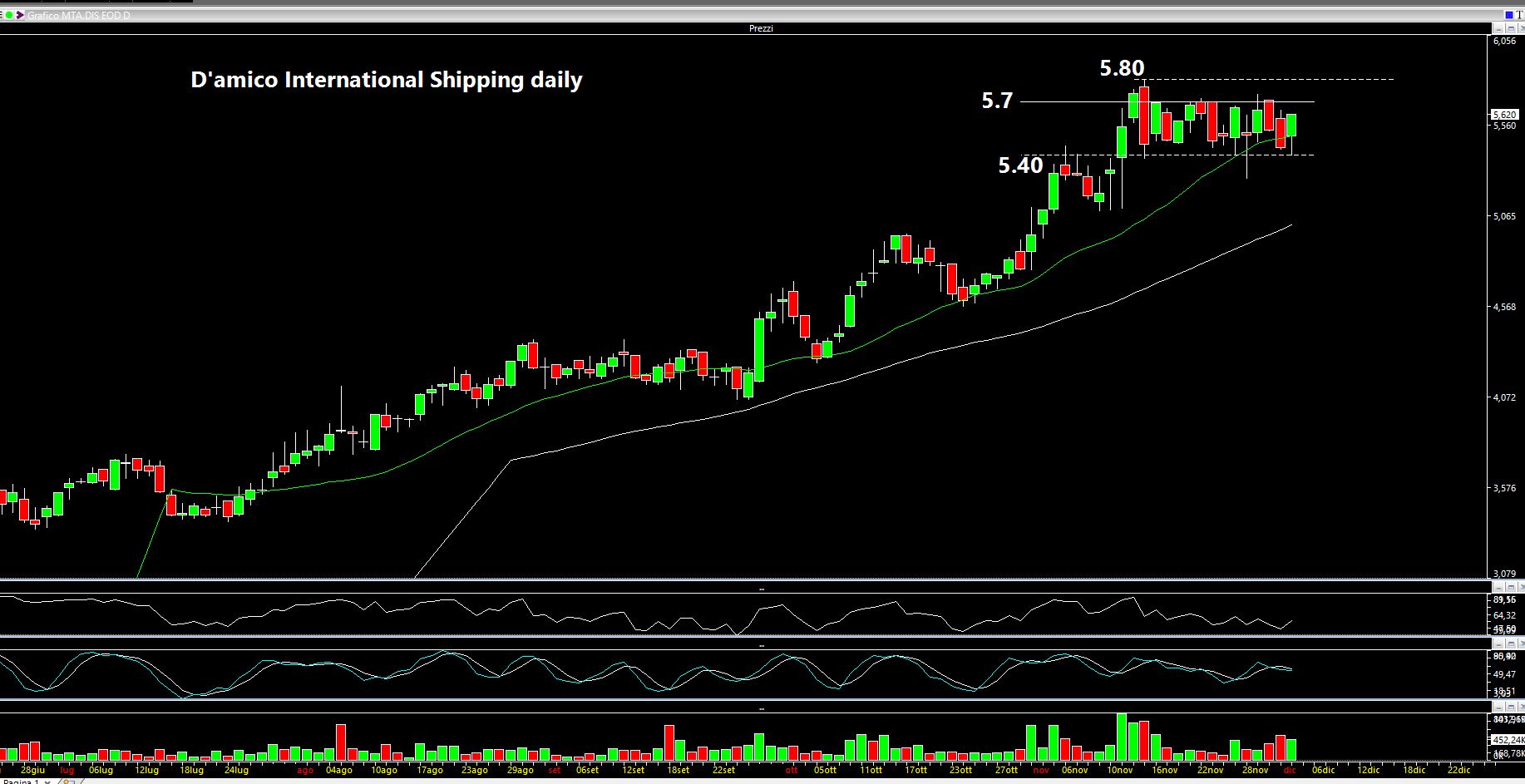Click the 5,560 price axis value
The width and height of the screenshot is (1525, 784).
(x=1504, y=126)
